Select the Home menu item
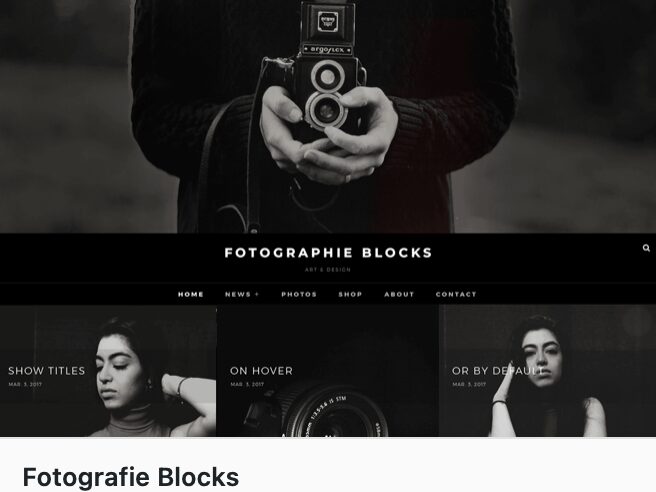This screenshot has width=656, height=492. click(x=191, y=294)
